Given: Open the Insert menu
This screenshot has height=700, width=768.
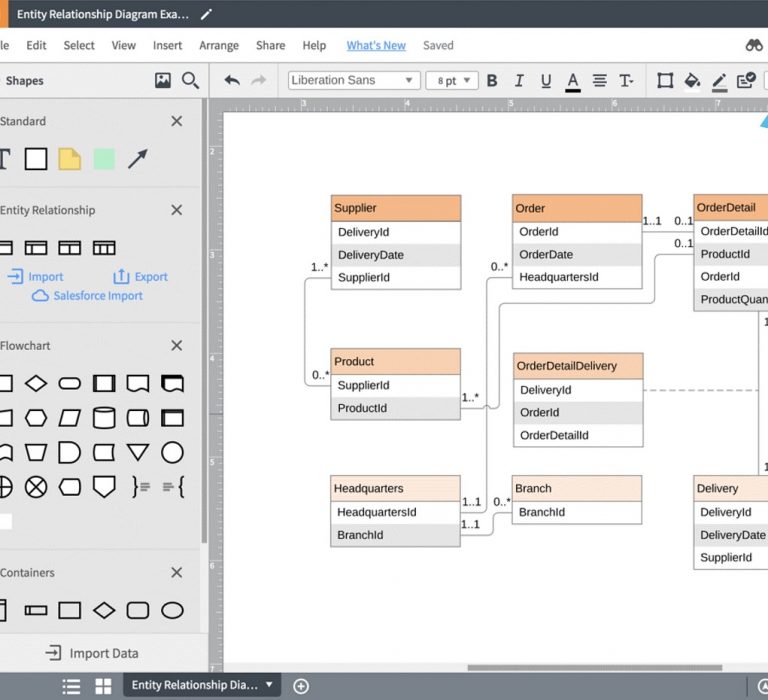Looking at the screenshot, I should point(167,45).
